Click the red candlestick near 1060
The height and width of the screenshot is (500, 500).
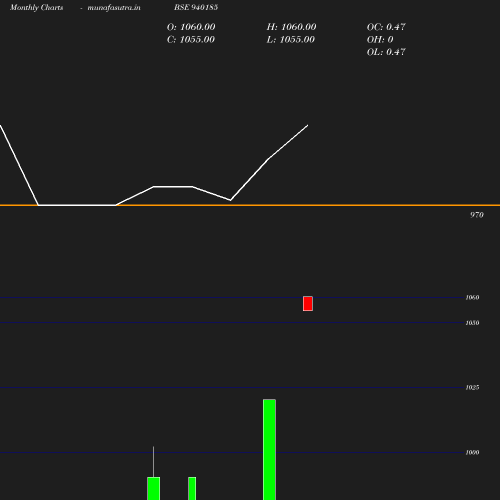coord(308,303)
